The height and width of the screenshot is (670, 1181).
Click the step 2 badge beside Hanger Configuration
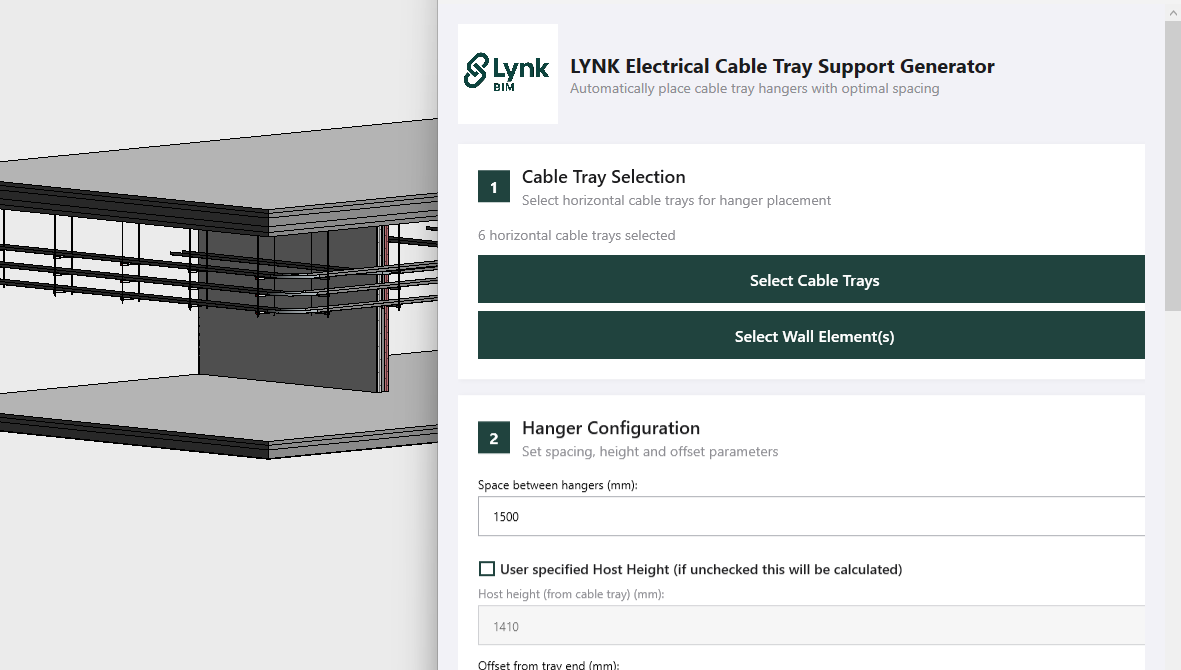pyautogui.click(x=493, y=437)
